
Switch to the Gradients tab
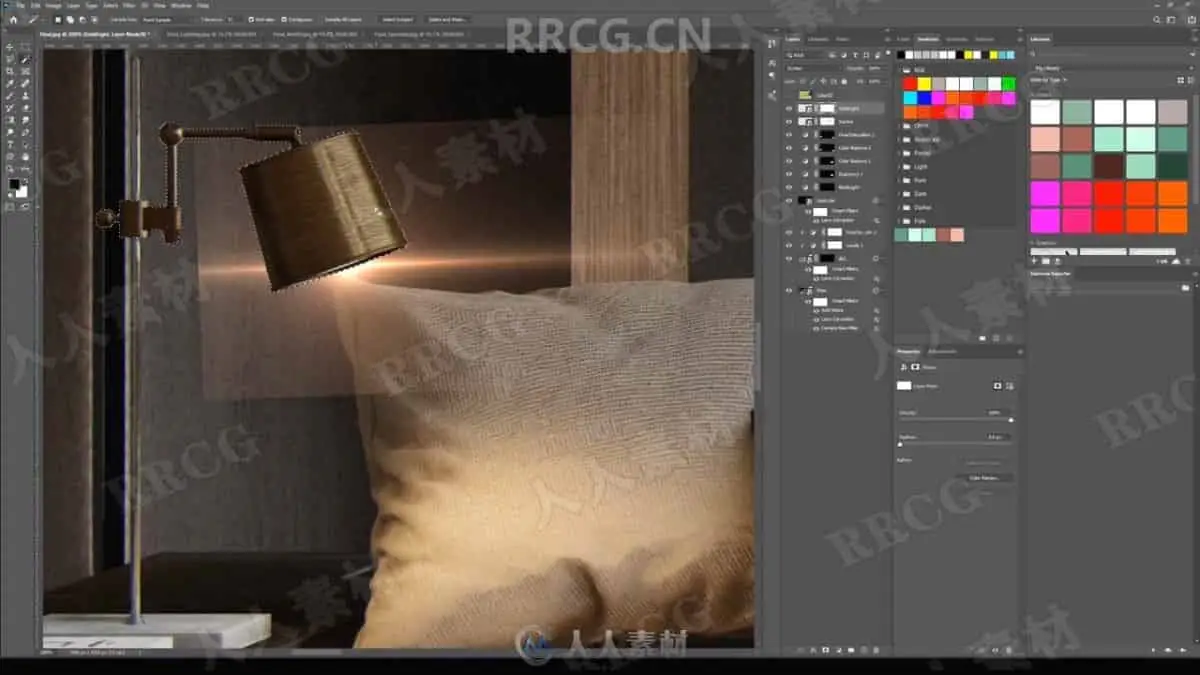955,39
